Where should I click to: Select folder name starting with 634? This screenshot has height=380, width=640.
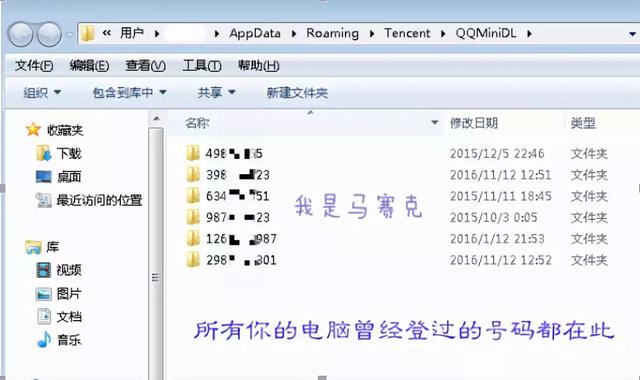[238, 196]
